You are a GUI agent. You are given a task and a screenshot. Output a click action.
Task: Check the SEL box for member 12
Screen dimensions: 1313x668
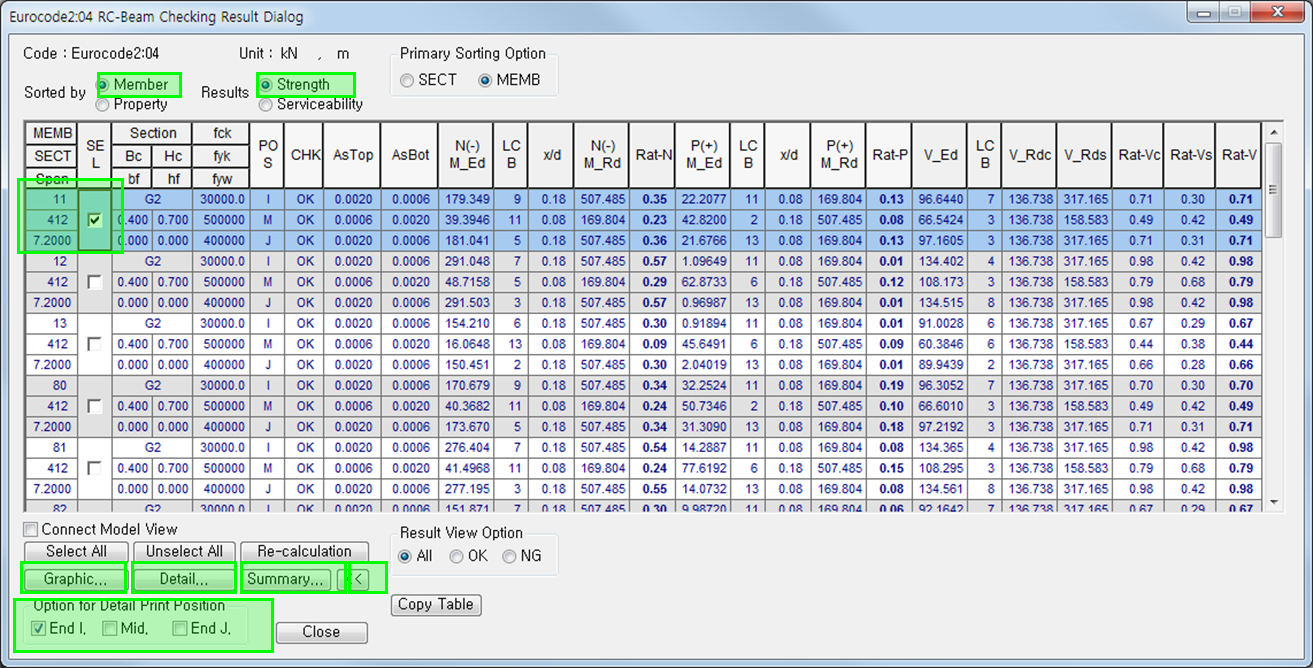pyautogui.click(x=95, y=282)
